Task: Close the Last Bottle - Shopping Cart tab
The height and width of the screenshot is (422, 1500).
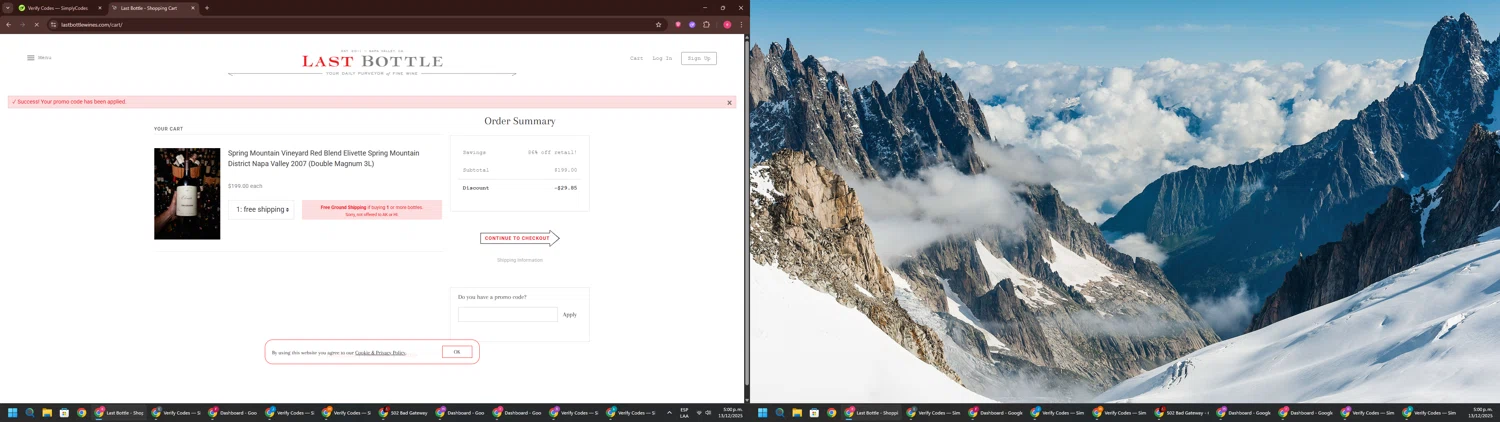Action: click(x=193, y=8)
